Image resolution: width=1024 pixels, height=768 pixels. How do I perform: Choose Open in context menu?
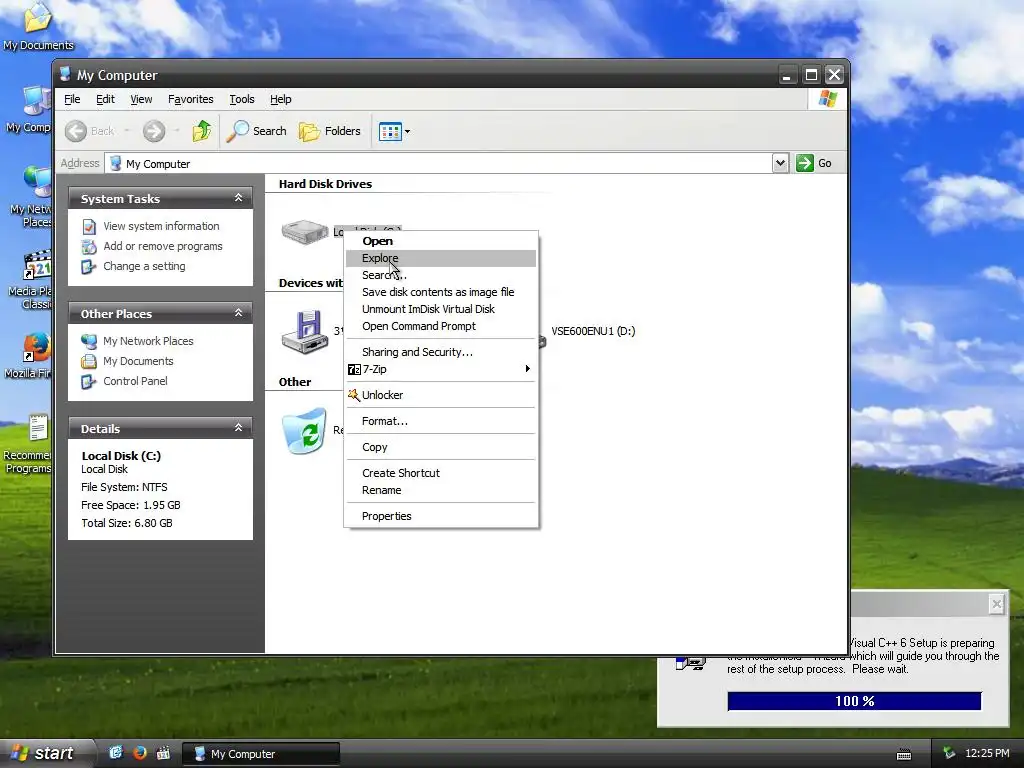pos(441,241)
